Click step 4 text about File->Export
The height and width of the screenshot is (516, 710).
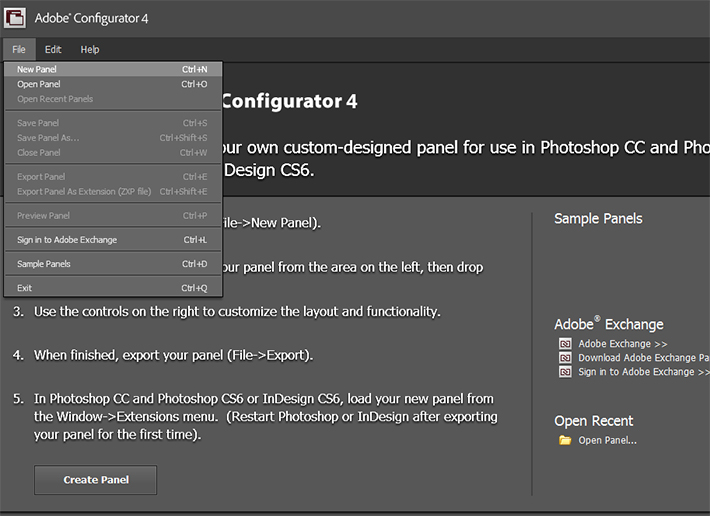(173, 355)
